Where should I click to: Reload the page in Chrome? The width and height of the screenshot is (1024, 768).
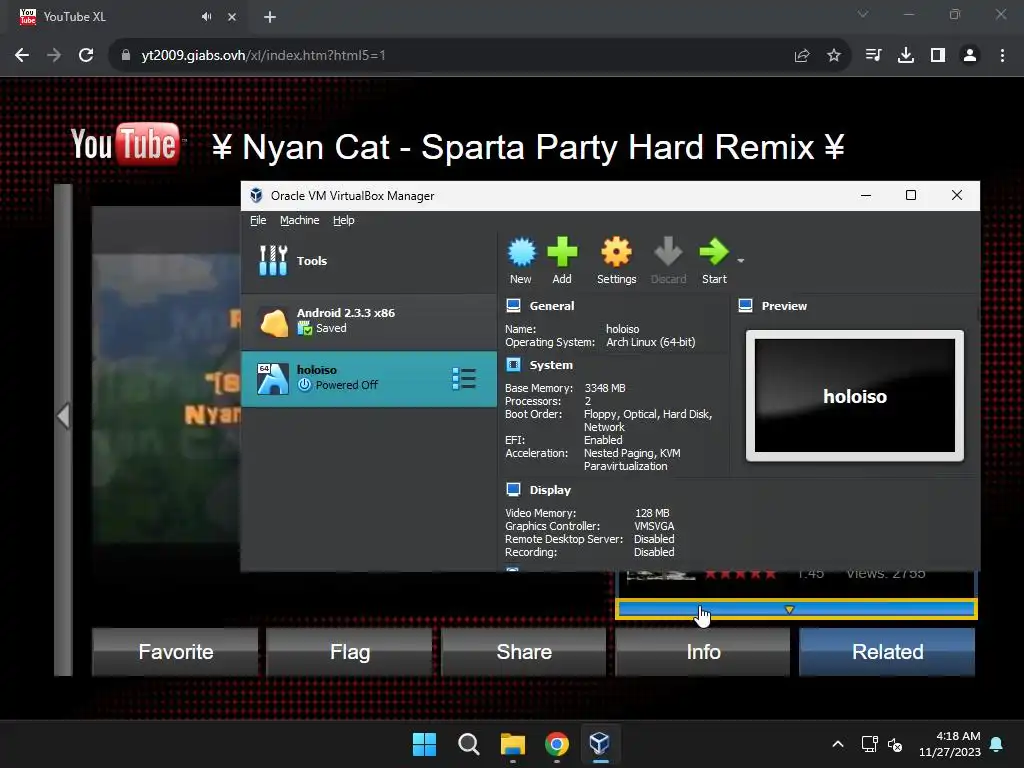pyautogui.click(x=86, y=56)
